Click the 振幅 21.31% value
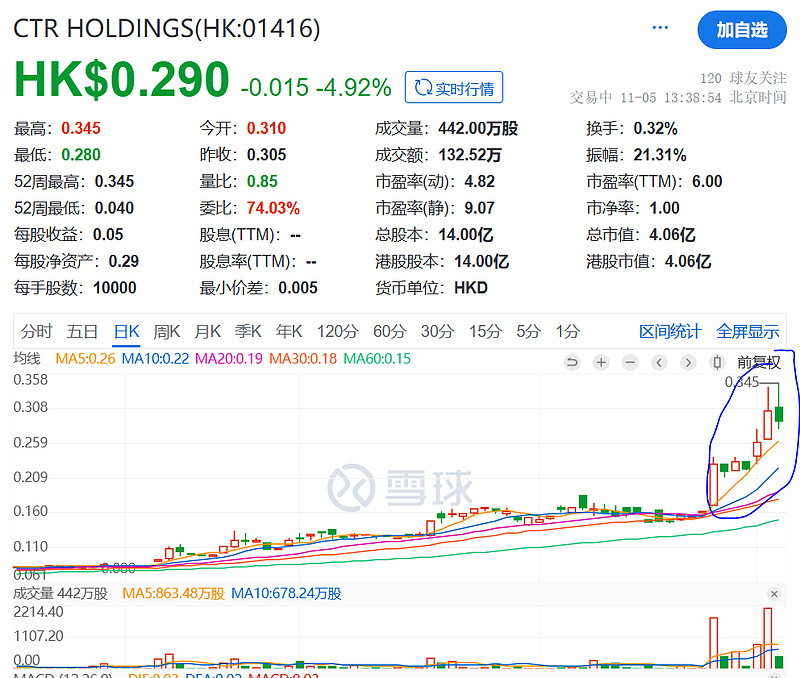This screenshot has height=678, width=800. click(660, 155)
